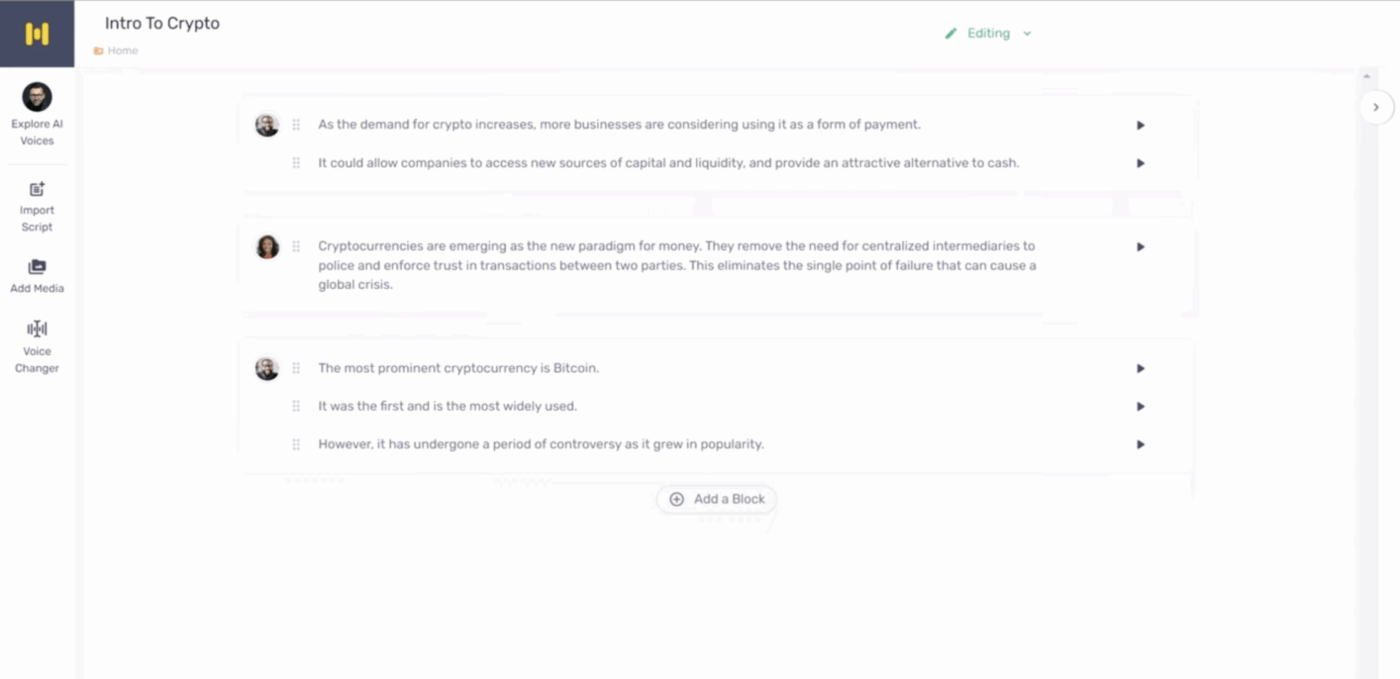Play the 'As the demand for crypto' line
The width and height of the screenshot is (1400, 679).
click(x=1140, y=125)
